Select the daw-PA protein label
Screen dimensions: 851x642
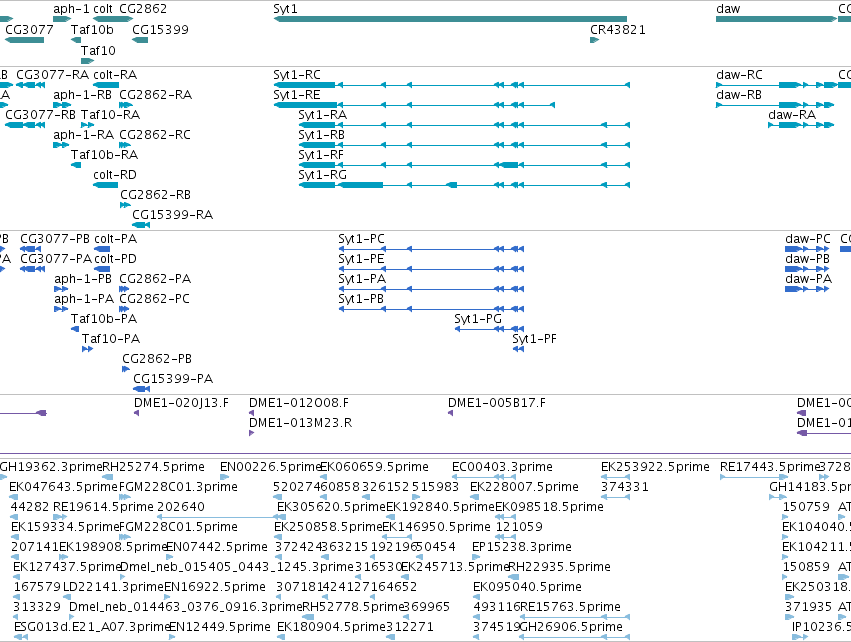pyautogui.click(x=808, y=279)
